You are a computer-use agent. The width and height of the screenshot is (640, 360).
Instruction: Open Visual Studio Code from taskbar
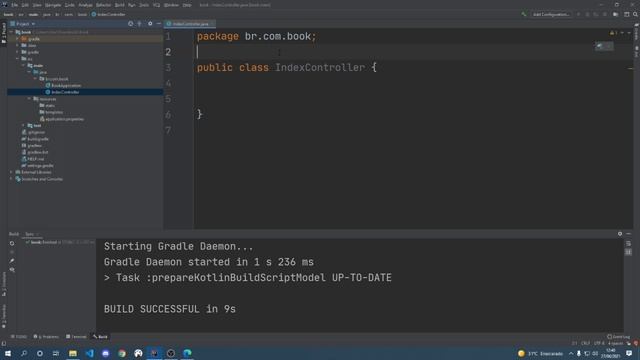coord(89,353)
